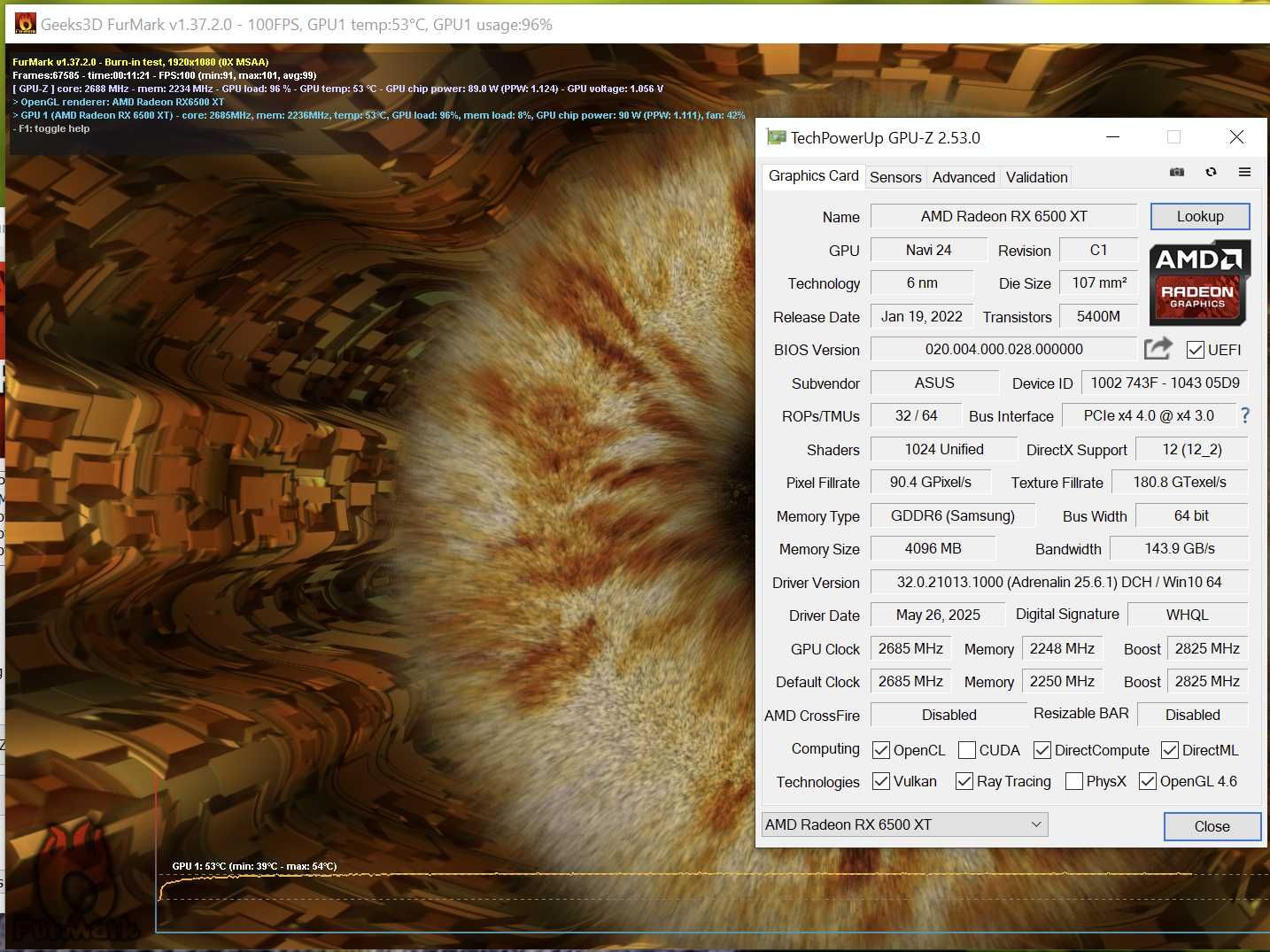This screenshot has width=1270, height=952.
Task: Click the Transistors field showing 5400M
Action: 1098,316
